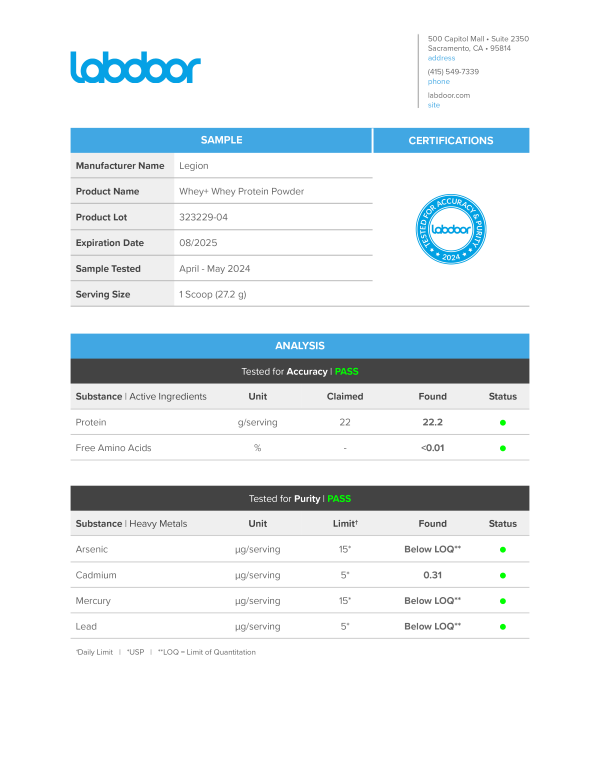Click the green status dot for Lead
The image size is (600, 776).
(x=502, y=627)
